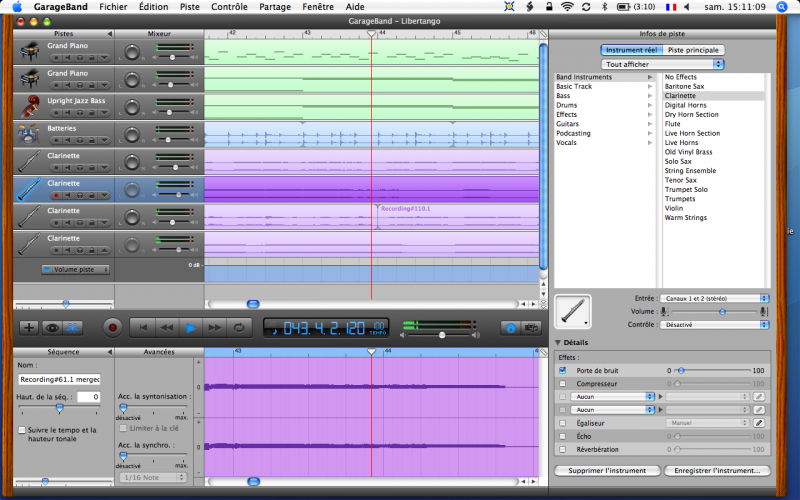Viewport: 800px width, 500px height.
Task: Toggle the track editor button
Action: (72, 328)
